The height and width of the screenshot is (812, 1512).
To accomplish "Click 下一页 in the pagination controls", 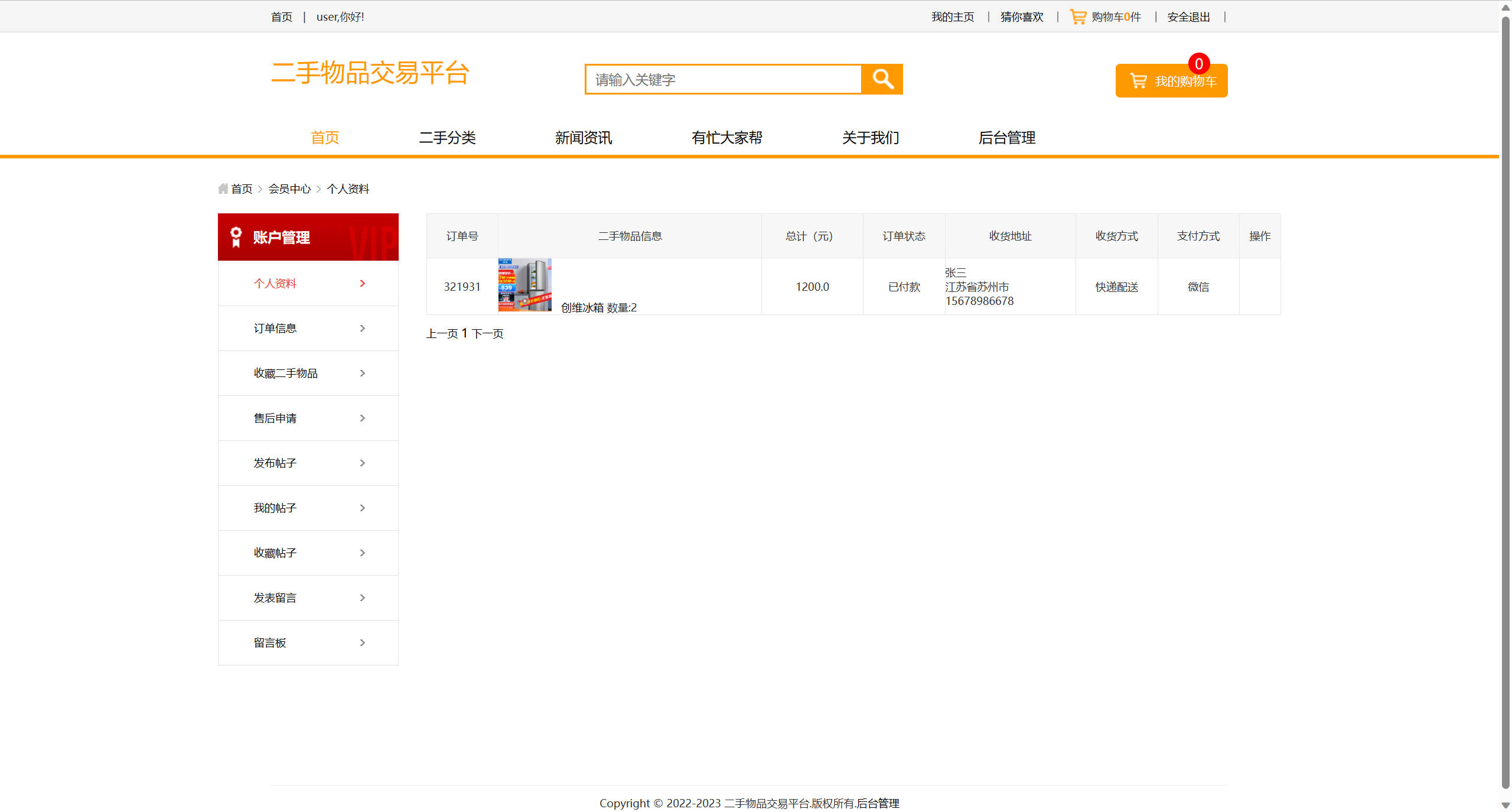I will tap(488, 333).
